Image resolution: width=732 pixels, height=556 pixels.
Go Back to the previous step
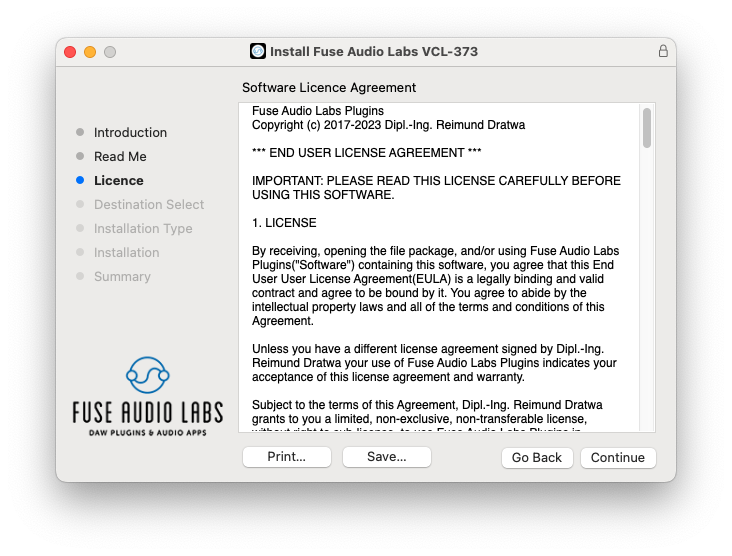pos(537,457)
